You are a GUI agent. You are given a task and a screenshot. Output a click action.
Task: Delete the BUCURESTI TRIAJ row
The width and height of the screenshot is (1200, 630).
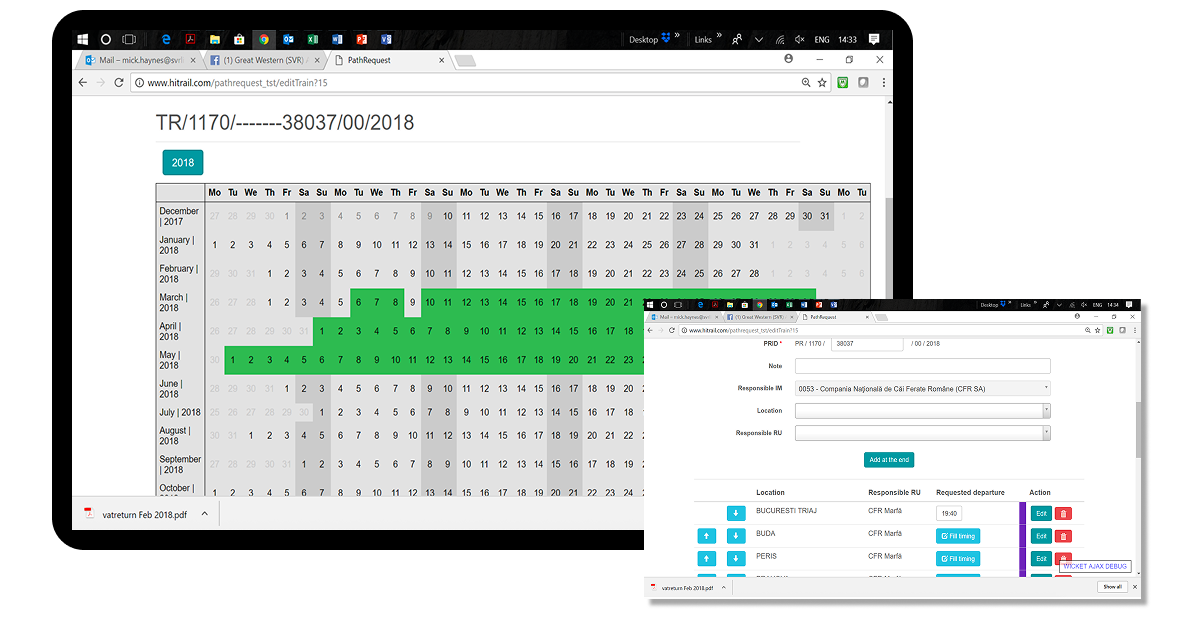tap(1063, 513)
